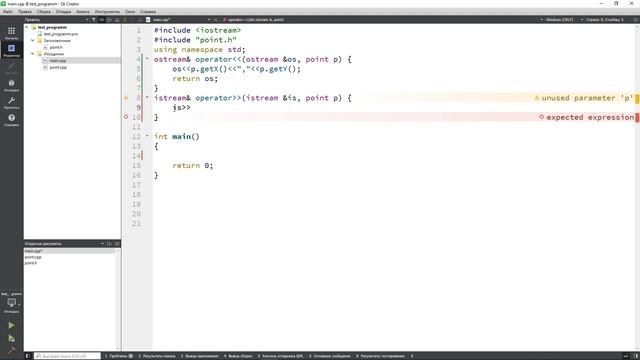Select main.cpp in the project tree
Image resolution: width=640 pixels, height=360 pixels.
58,60
